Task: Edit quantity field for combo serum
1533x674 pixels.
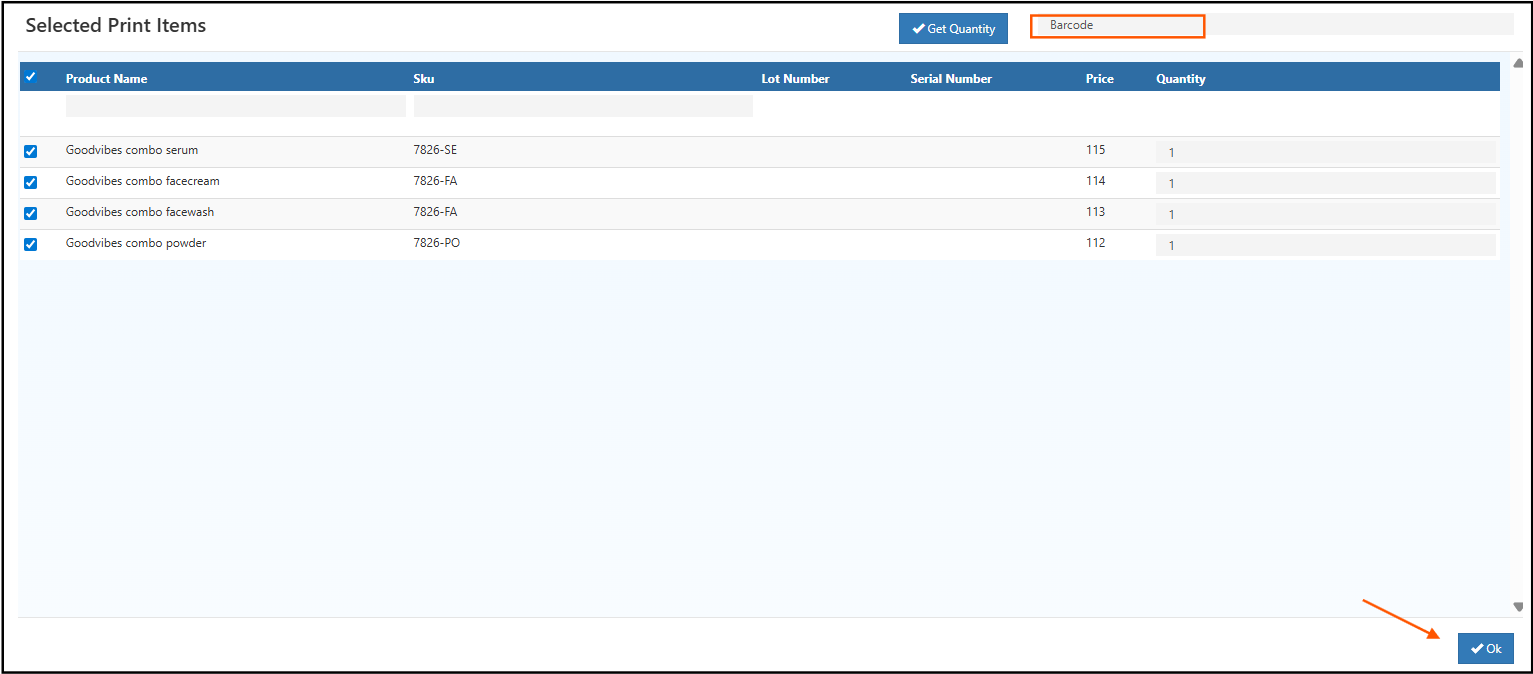Action: (1325, 152)
